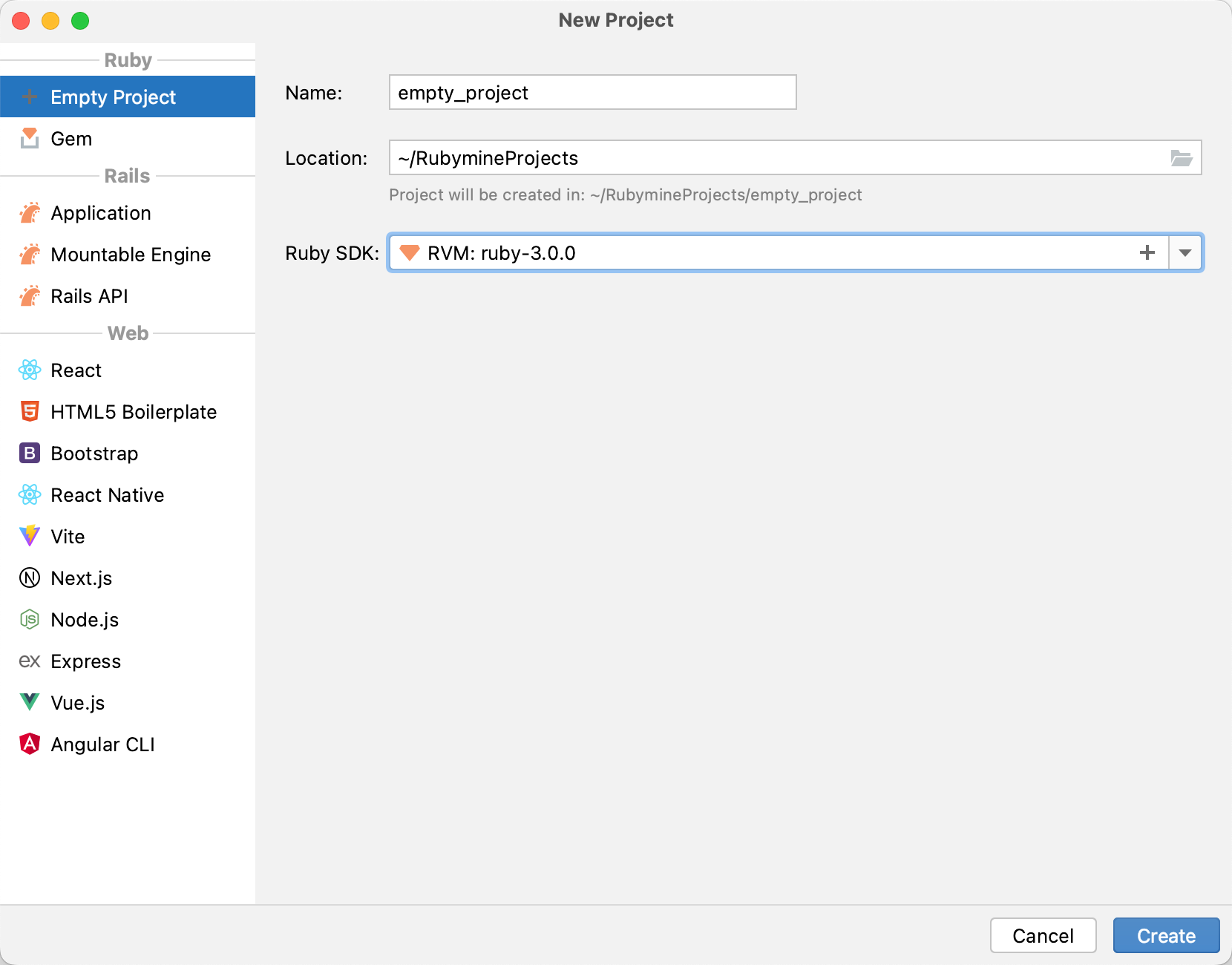The image size is (1232, 965).
Task: Focus the project Name text field
Action: [x=592, y=93]
